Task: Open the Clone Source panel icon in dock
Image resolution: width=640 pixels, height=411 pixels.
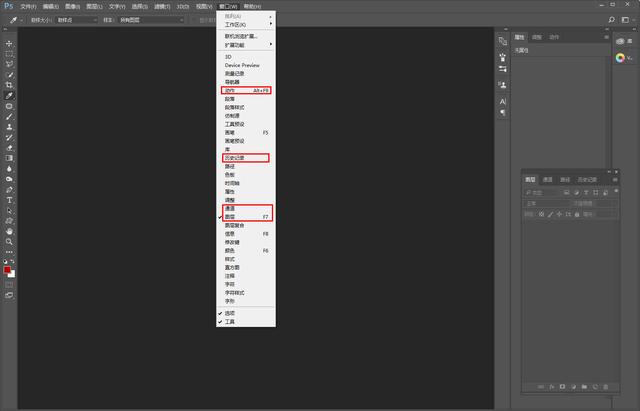Action: [x=503, y=85]
